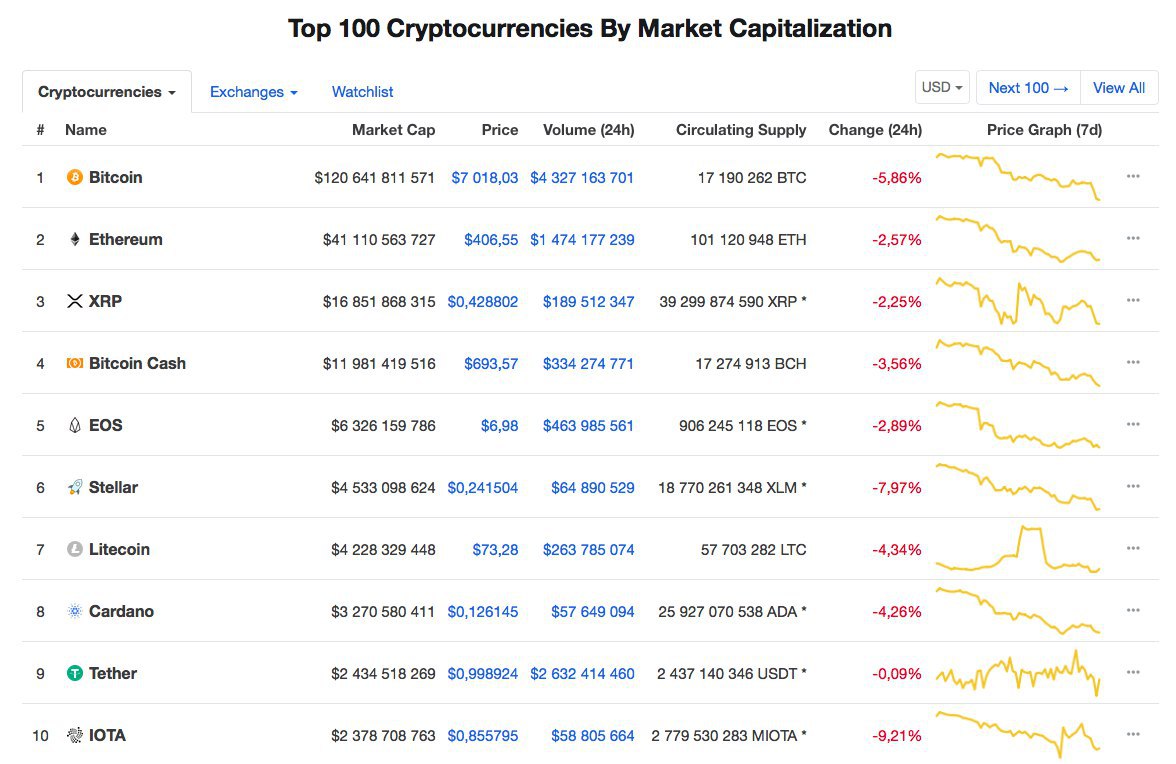This screenshot has width=1176, height=764.
Task: Click the XRP logo icon
Action: click(x=74, y=301)
